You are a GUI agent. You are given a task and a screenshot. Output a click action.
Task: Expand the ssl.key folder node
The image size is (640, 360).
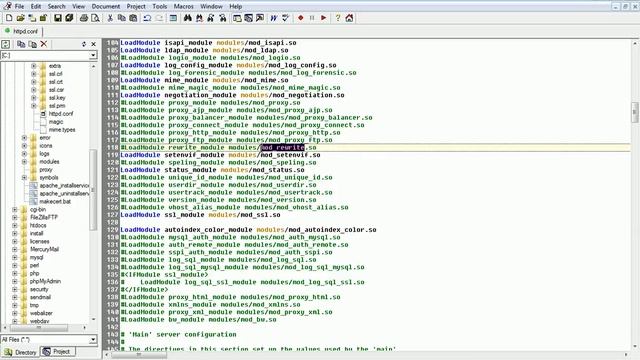click(33, 98)
